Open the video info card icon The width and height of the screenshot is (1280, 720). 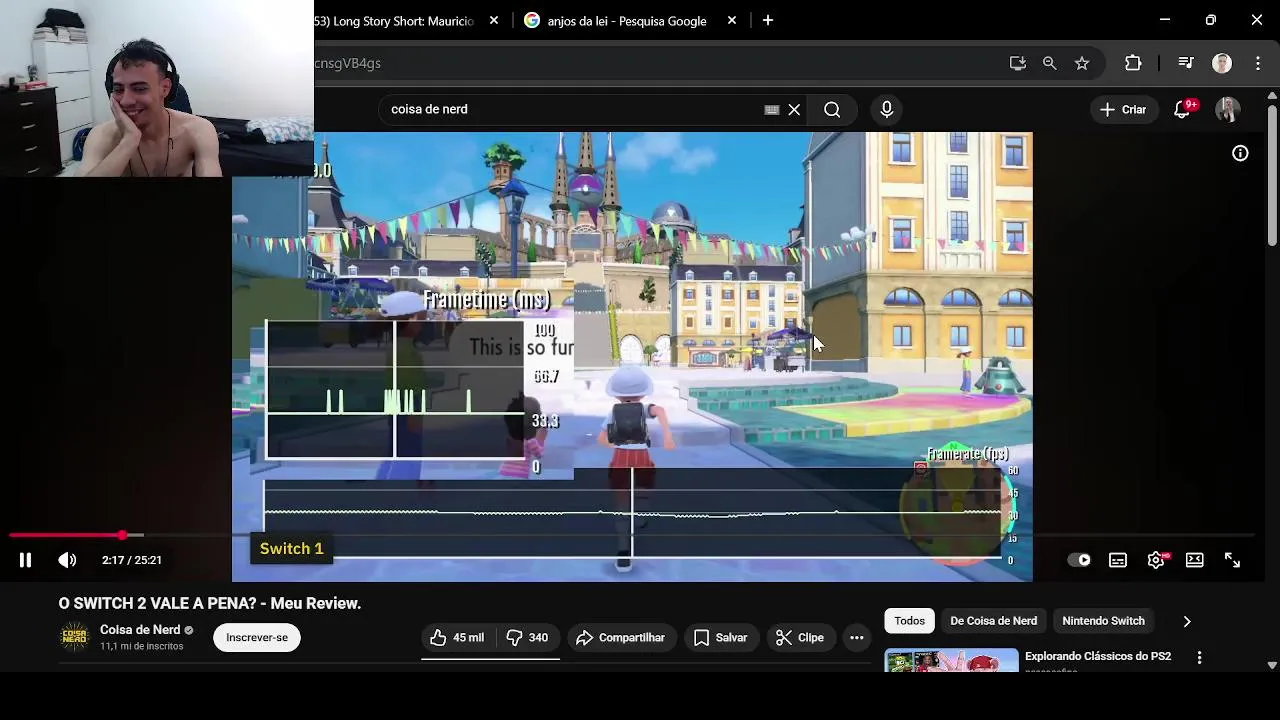1240,153
